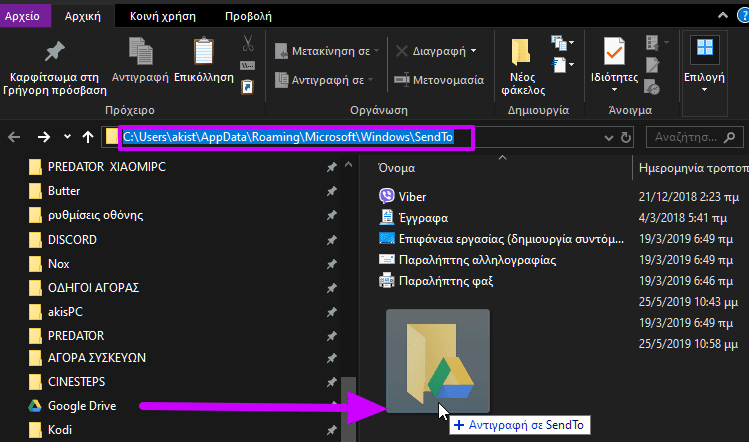
Task: Open Ιδιότητες with the checkmark document icon
Action: point(614,51)
